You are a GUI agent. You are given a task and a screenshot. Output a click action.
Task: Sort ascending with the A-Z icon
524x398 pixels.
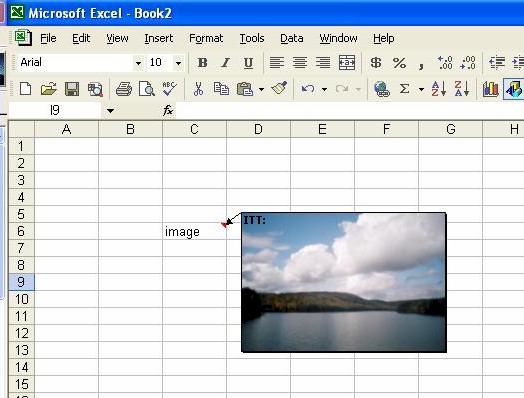tap(439, 89)
